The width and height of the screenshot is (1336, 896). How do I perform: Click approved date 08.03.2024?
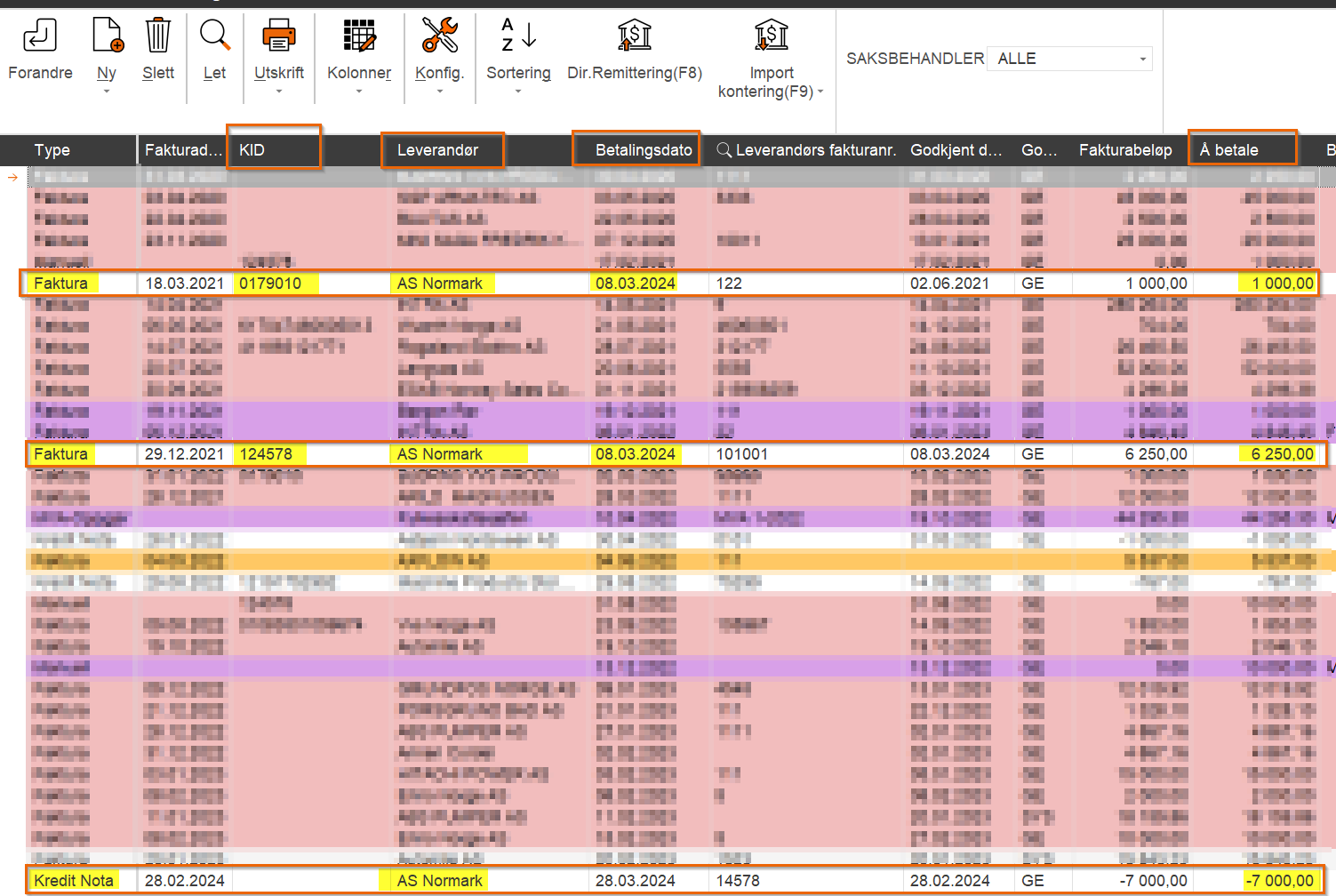949,454
